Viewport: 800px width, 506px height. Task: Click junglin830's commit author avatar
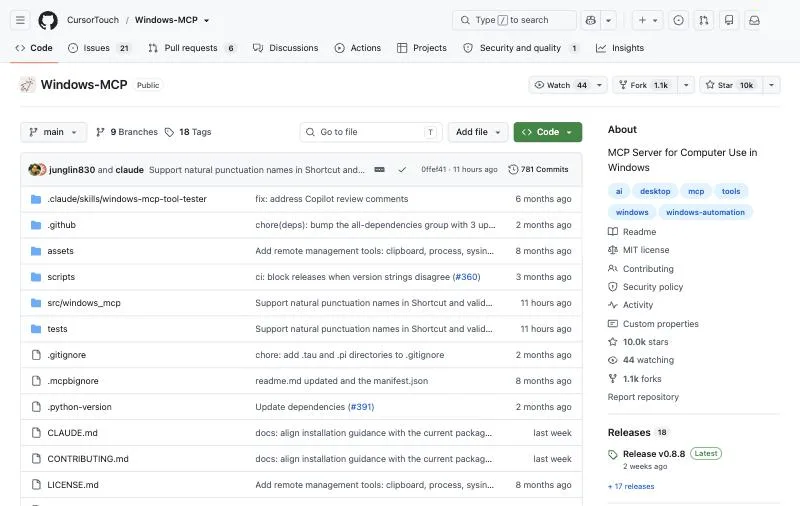[x=35, y=169]
